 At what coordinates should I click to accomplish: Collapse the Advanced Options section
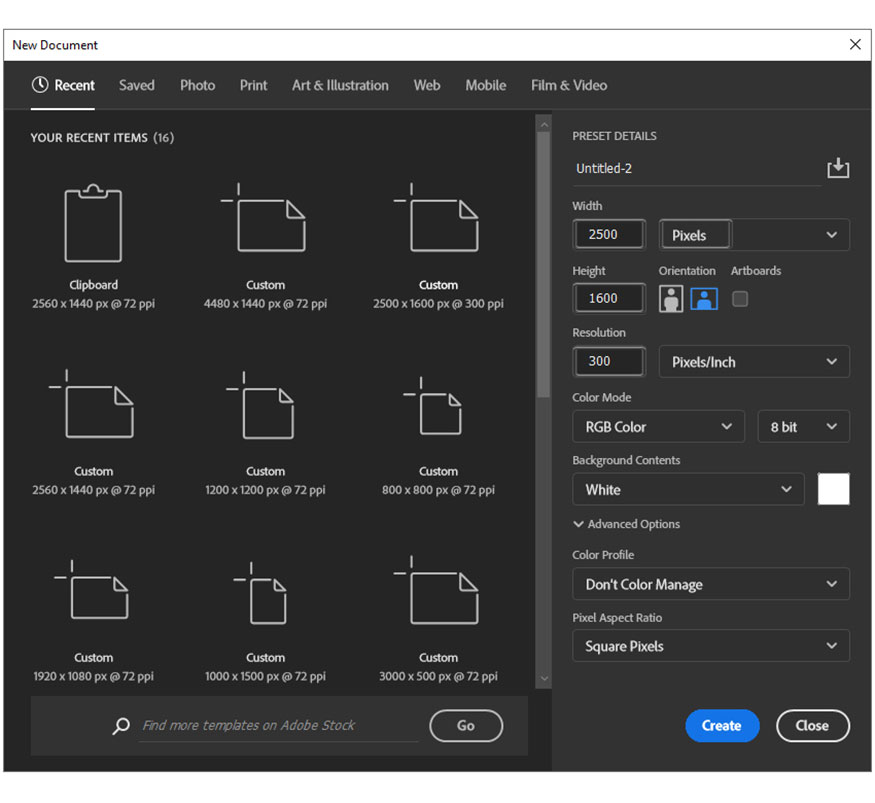tap(626, 524)
